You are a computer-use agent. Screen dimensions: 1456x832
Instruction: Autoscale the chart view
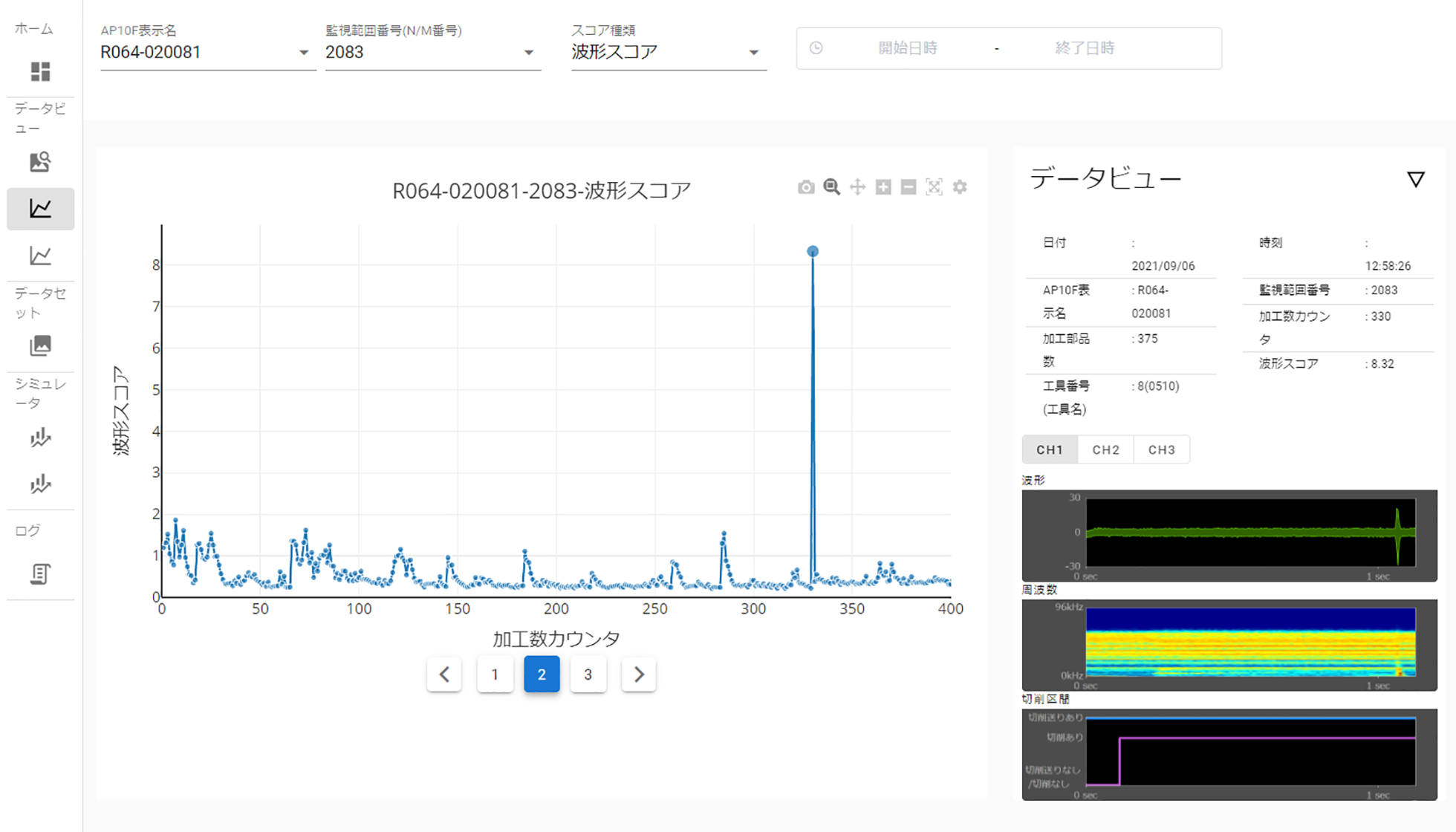pos(933,187)
